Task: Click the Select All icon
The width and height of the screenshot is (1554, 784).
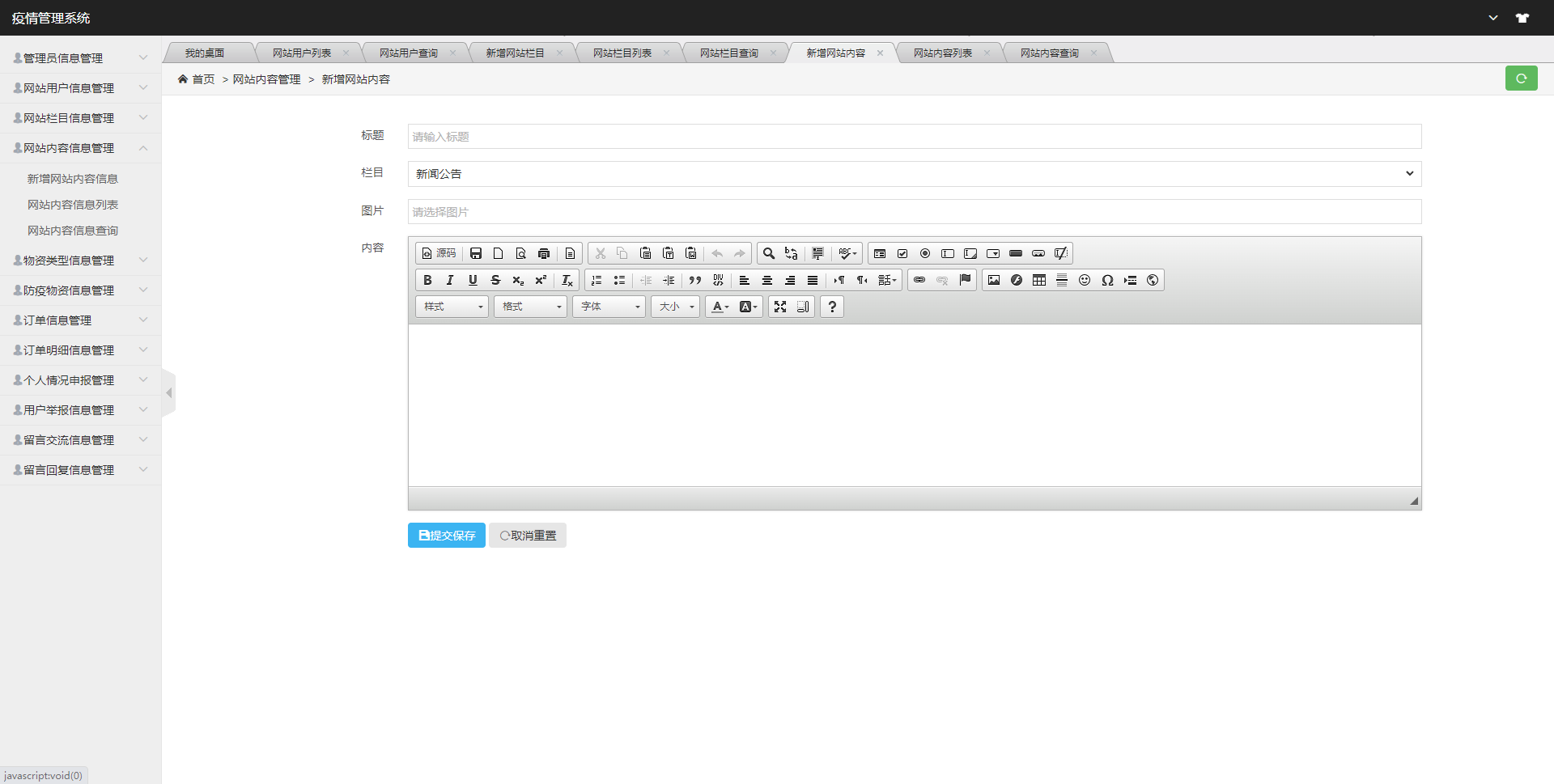Action: (x=817, y=253)
